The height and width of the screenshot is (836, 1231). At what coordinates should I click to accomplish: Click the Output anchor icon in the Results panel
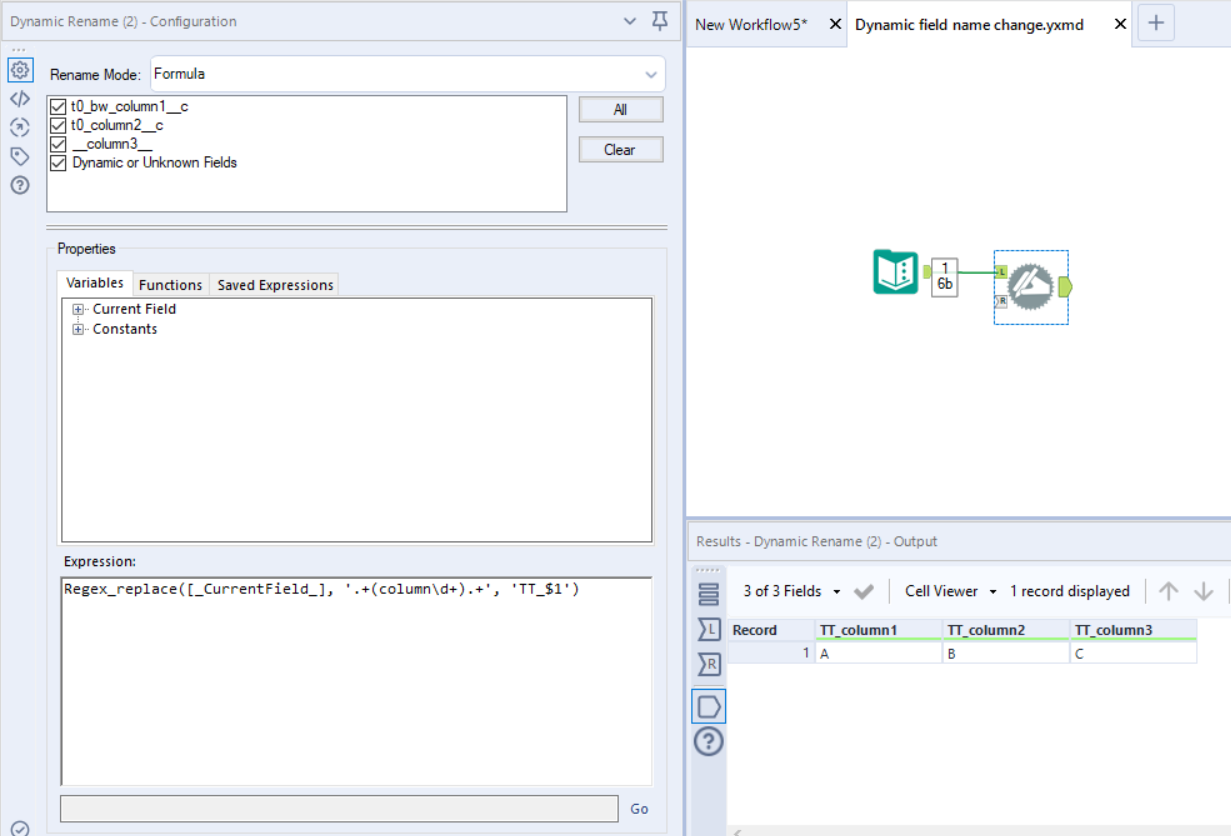click(708, 704)
